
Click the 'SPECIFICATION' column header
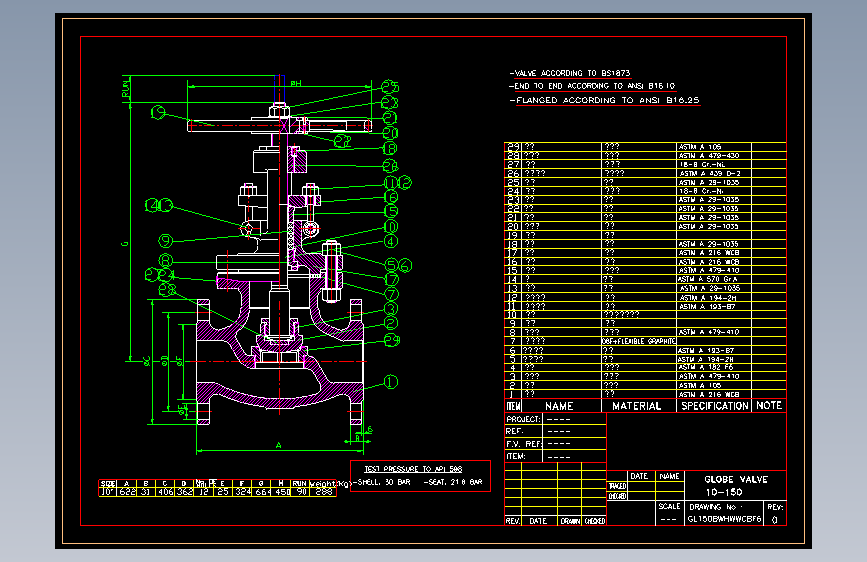point(715,406)
